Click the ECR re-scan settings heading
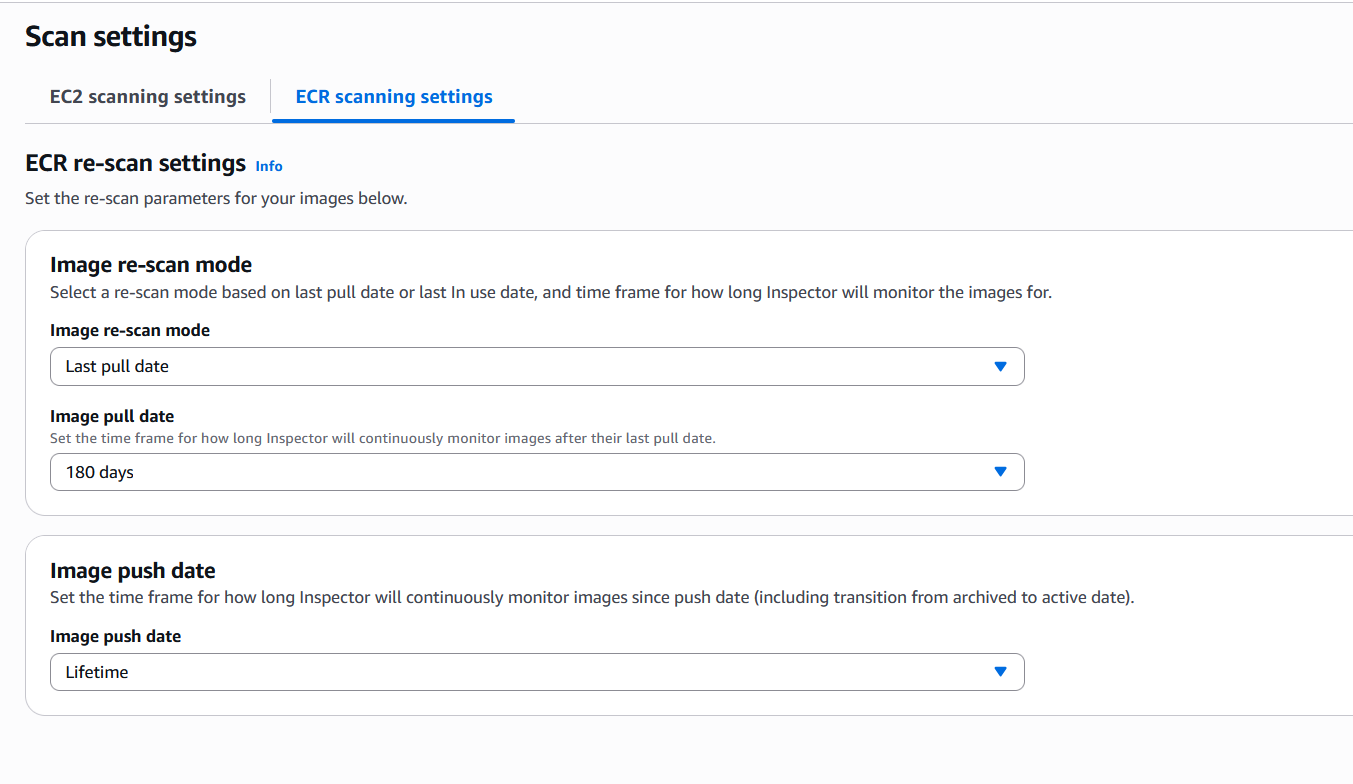The height and width of the screenshot is (784, 1353). click(136, 163)
